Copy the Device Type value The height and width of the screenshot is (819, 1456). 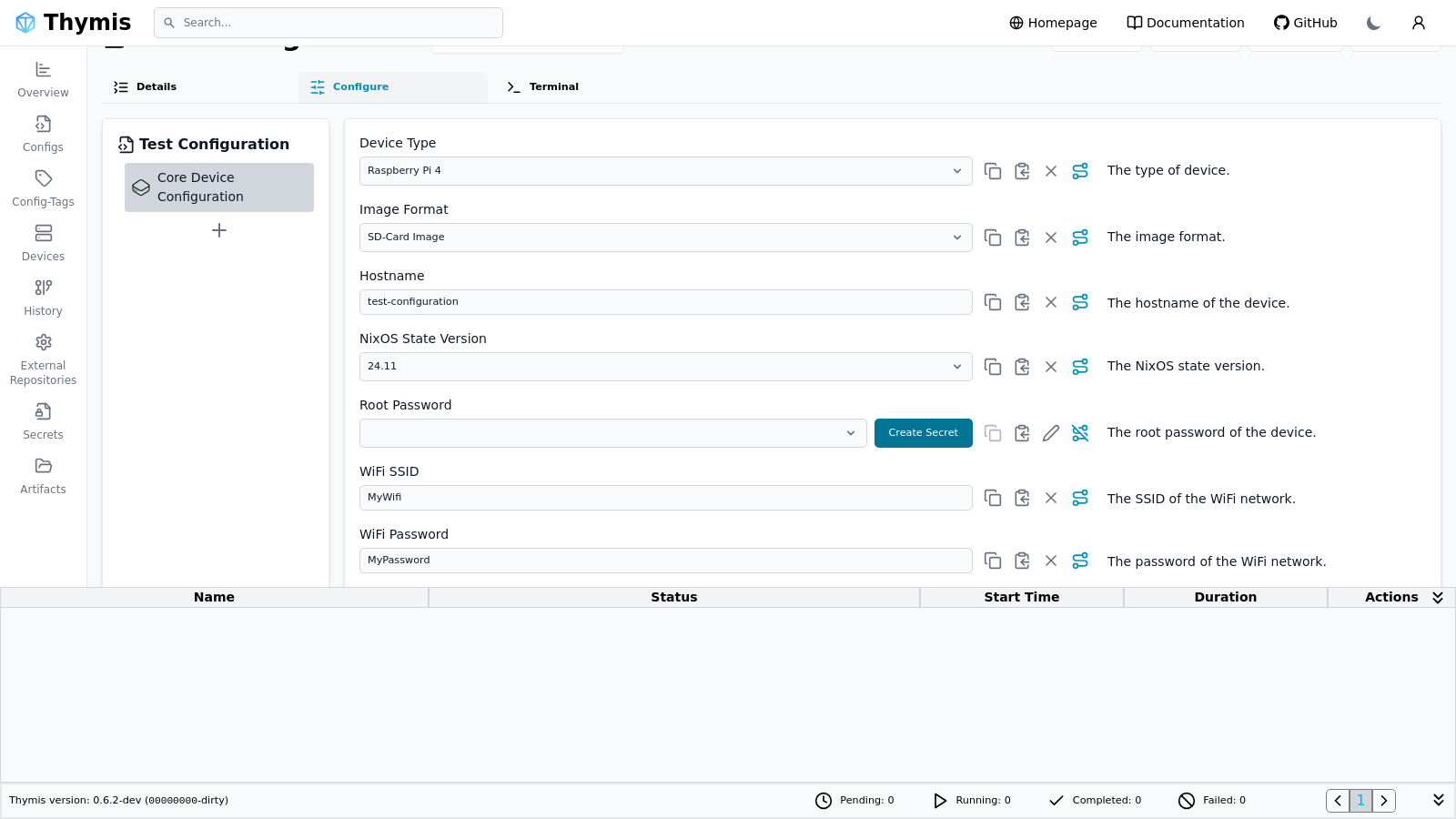click(x=993, y=171)
